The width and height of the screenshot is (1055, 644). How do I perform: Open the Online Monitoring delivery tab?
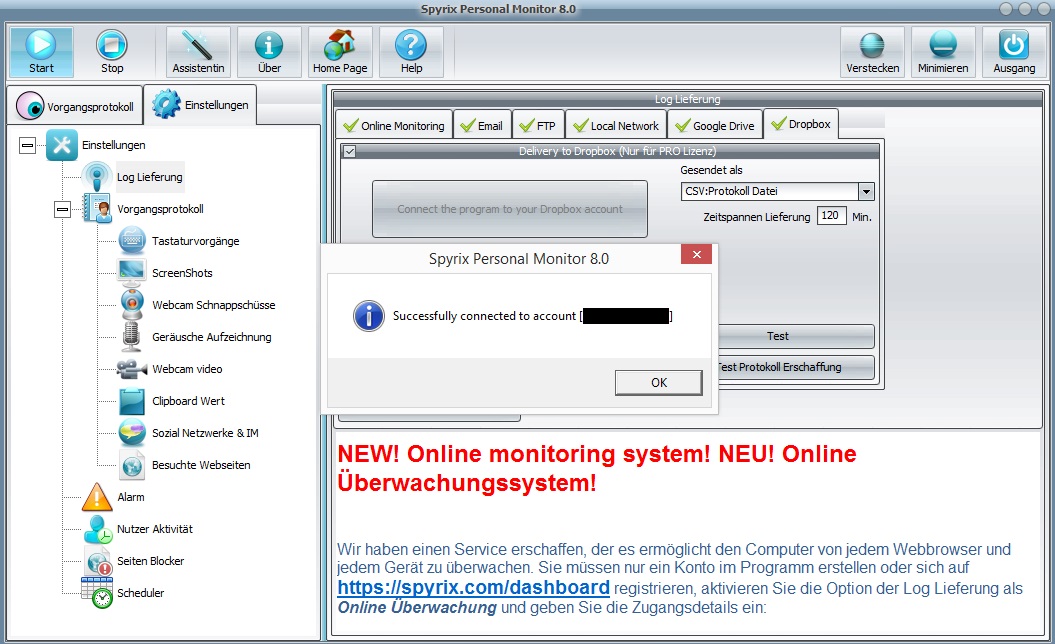tap(394, 125)
